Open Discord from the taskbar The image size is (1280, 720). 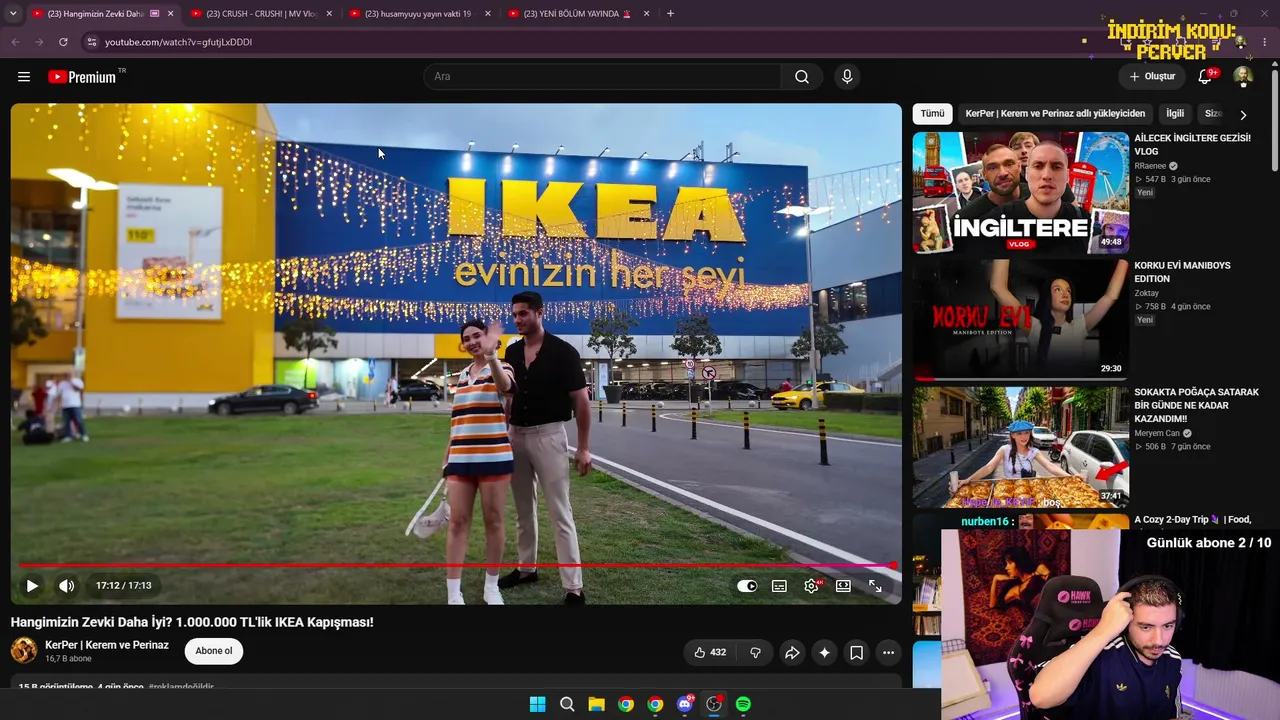point(685,704)
